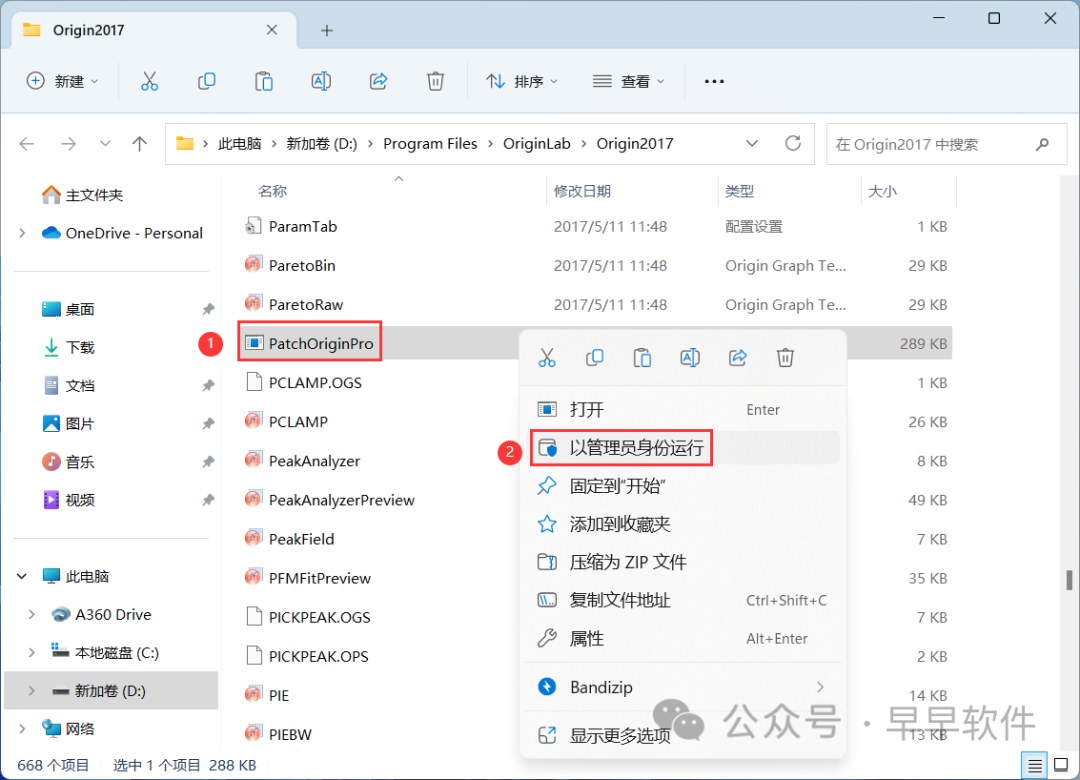Open the 排序 sort dropdown
Viewport: 1080px width, 780px height.
522,81
